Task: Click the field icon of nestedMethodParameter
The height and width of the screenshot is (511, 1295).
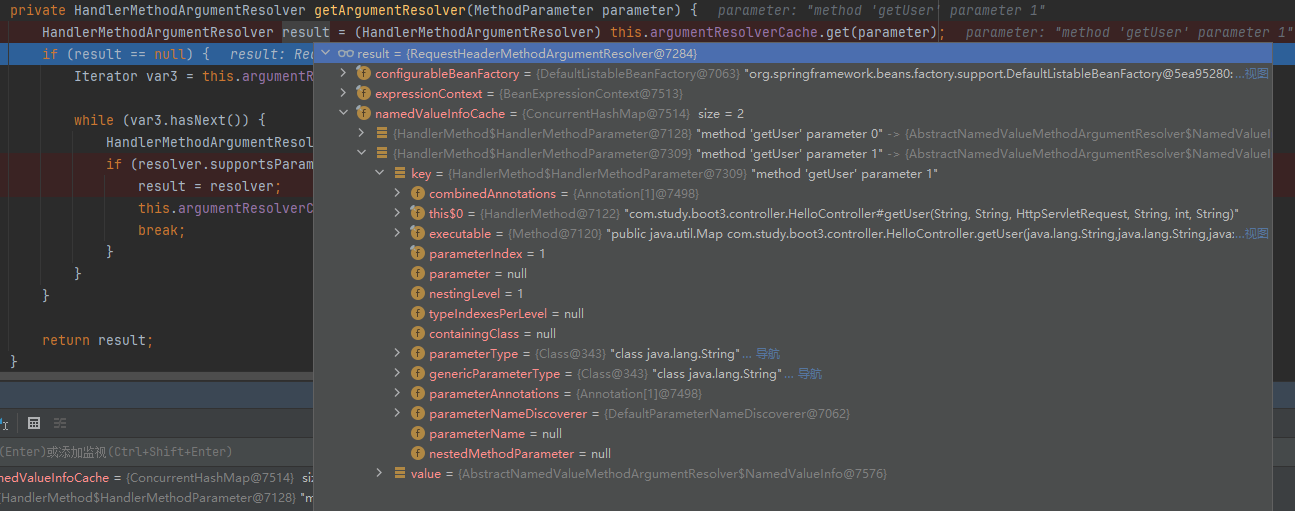Action: (x=418, y=453)
